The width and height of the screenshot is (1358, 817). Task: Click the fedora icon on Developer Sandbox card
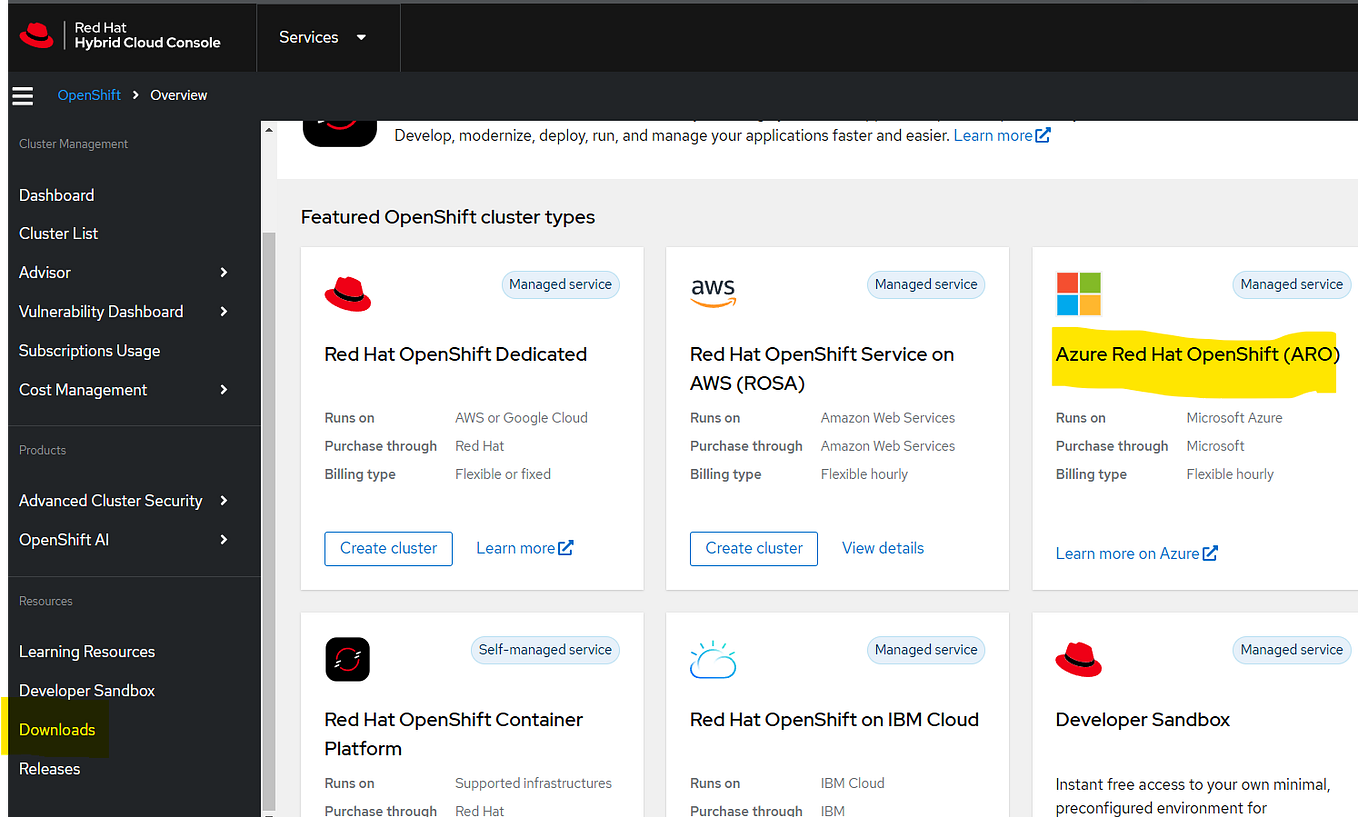[1078, 659]
